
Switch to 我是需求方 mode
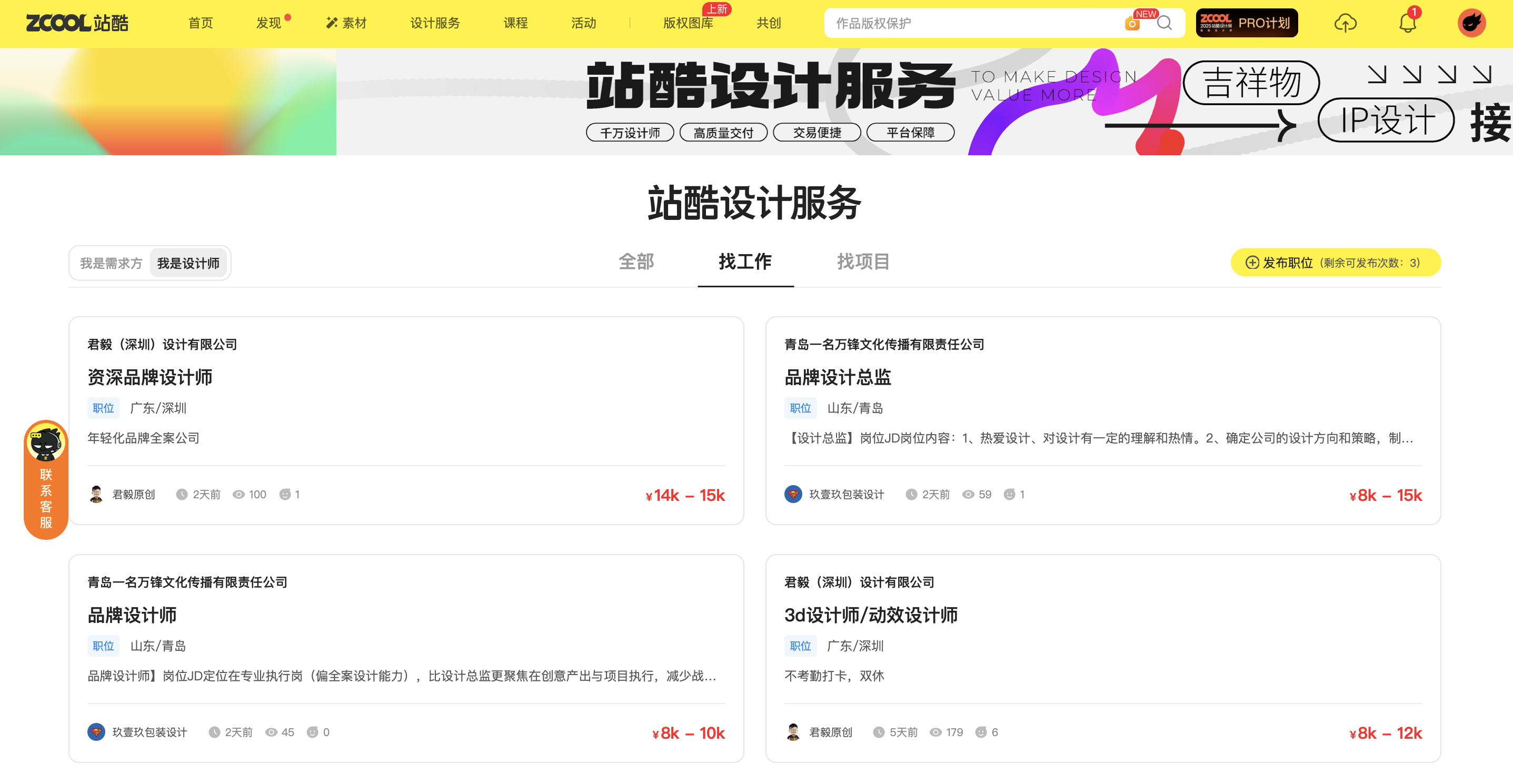click(x=111, y=263)
